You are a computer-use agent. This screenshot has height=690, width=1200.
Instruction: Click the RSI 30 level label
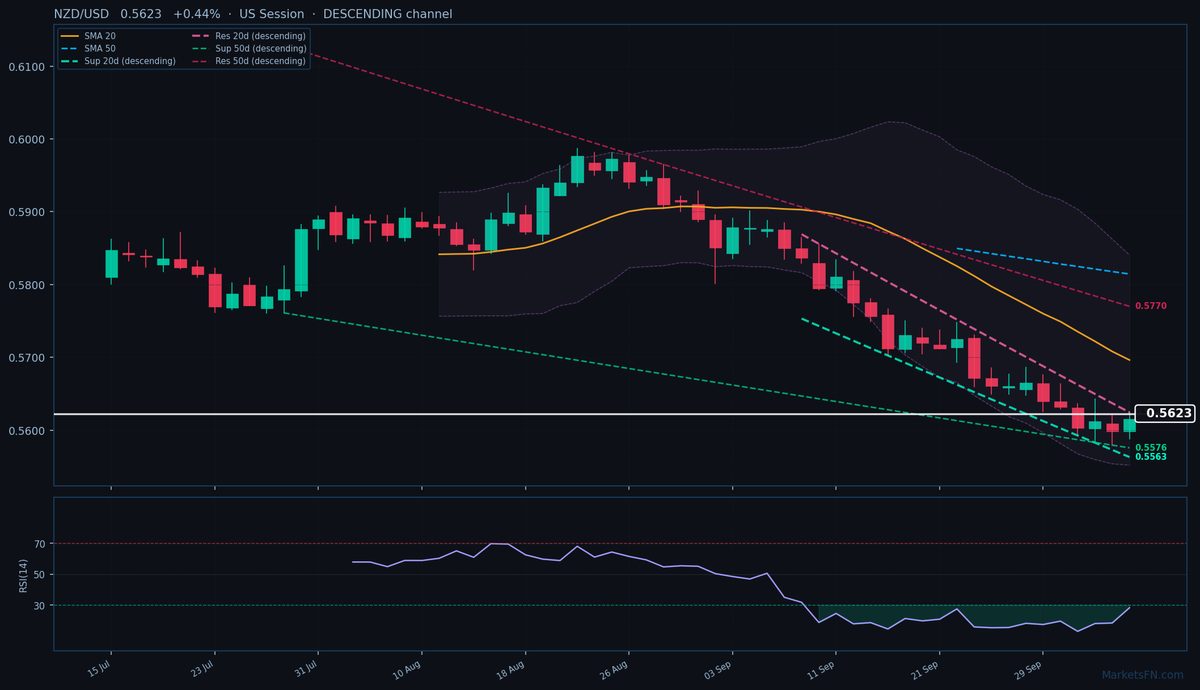pos(40,606)
